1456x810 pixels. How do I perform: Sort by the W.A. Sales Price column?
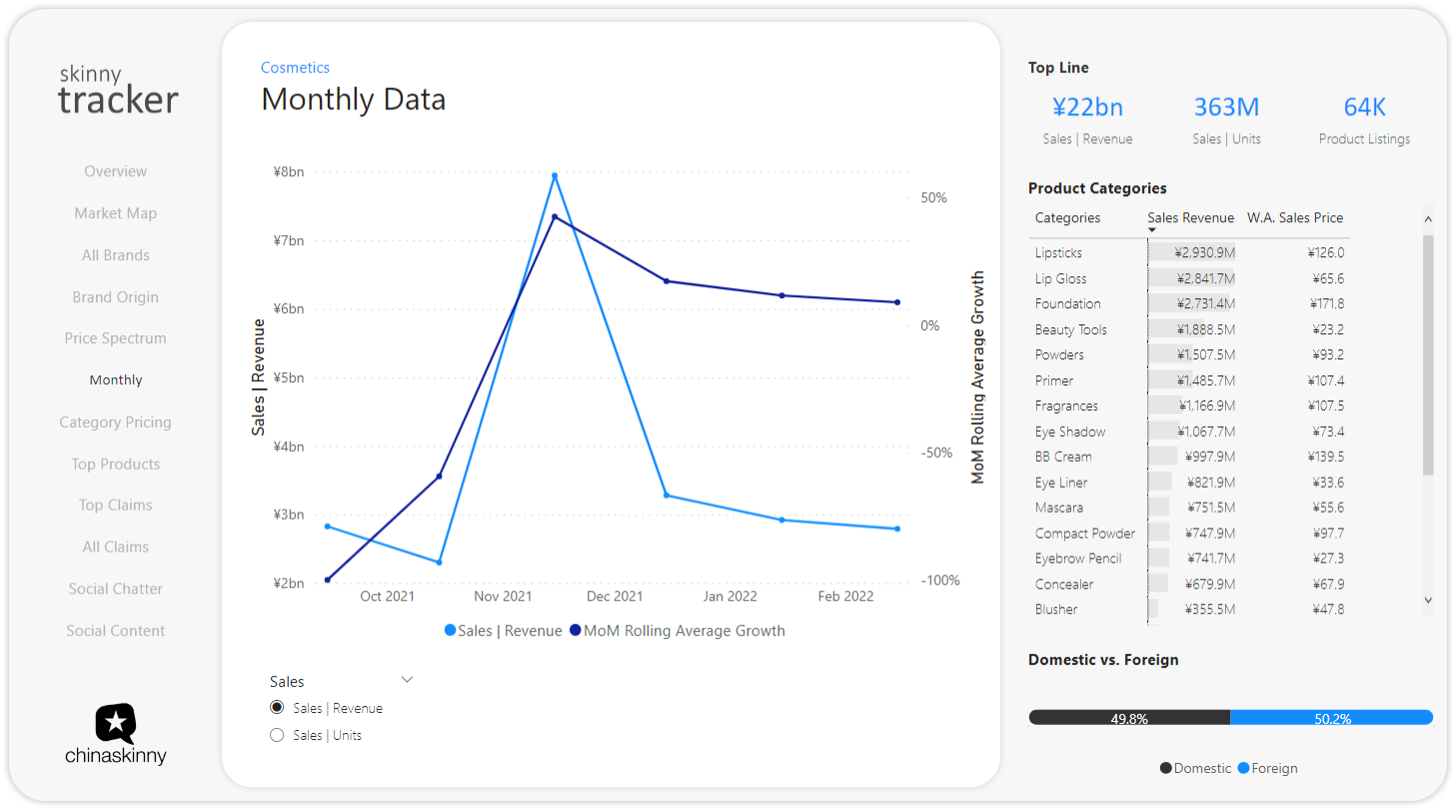(x=1295, y=218)
